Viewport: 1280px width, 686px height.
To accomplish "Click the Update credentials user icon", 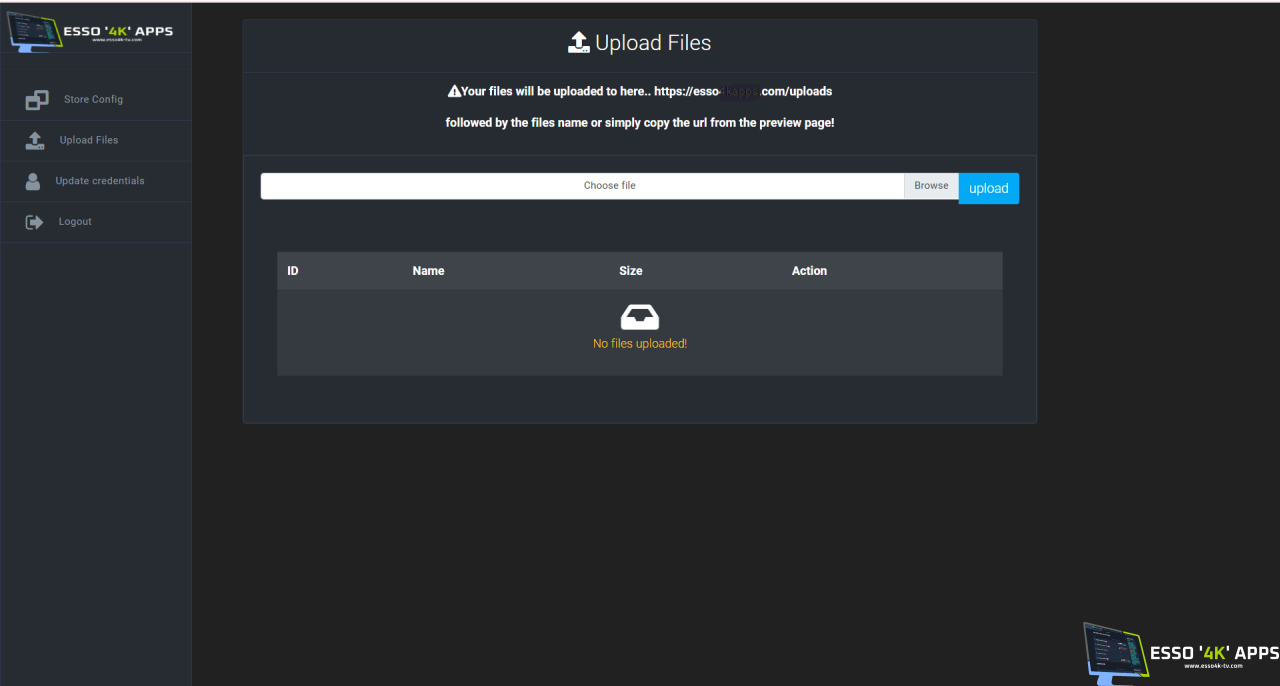I will [33, 181].
